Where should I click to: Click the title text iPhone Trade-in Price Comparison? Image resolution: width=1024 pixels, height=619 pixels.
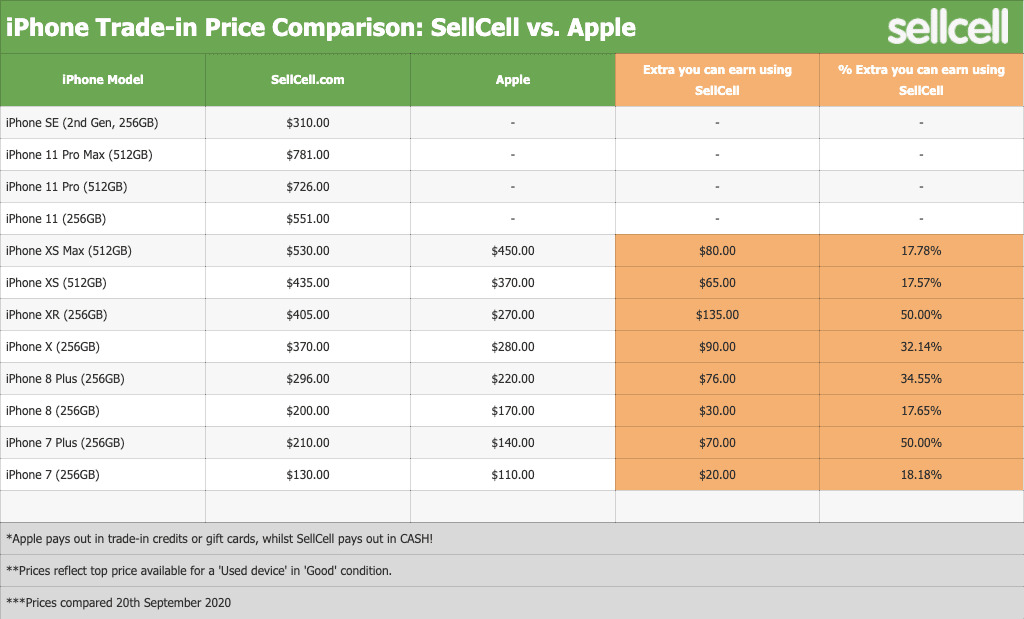tap(320, 27)
